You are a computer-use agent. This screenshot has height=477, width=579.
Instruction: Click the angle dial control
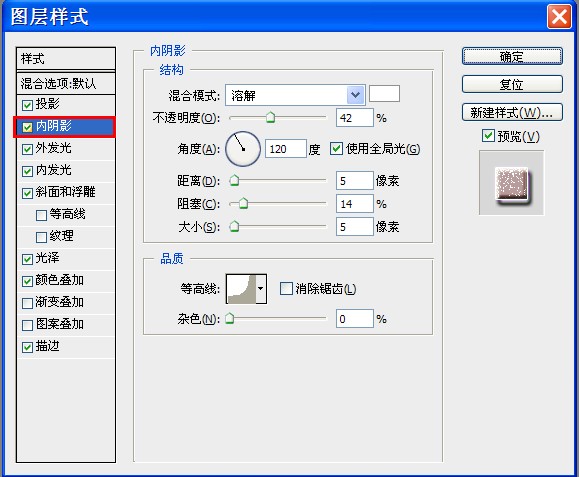tap(243, 149)
